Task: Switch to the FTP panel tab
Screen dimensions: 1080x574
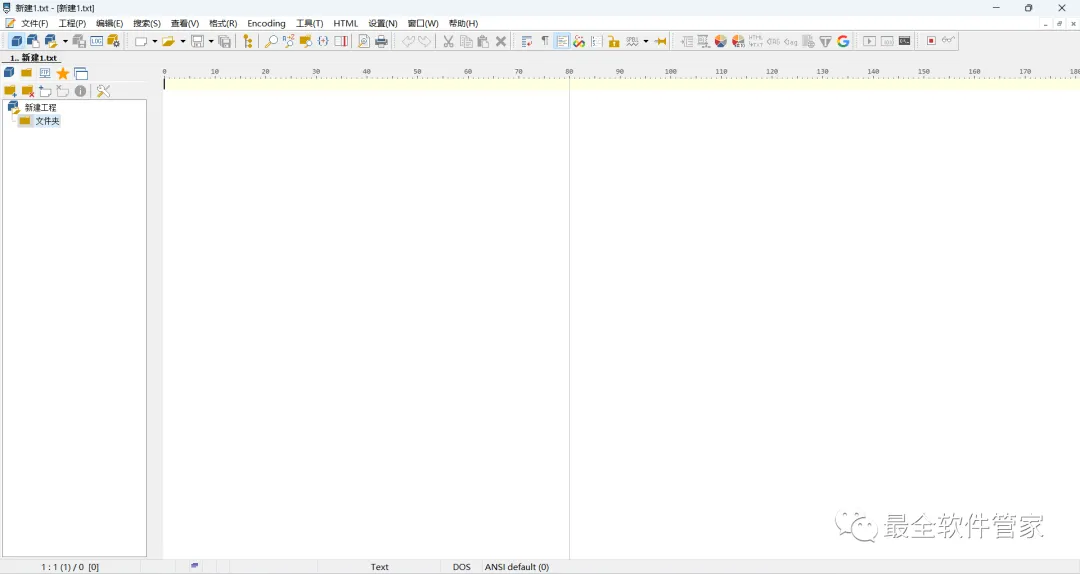Action: [45, 73]
